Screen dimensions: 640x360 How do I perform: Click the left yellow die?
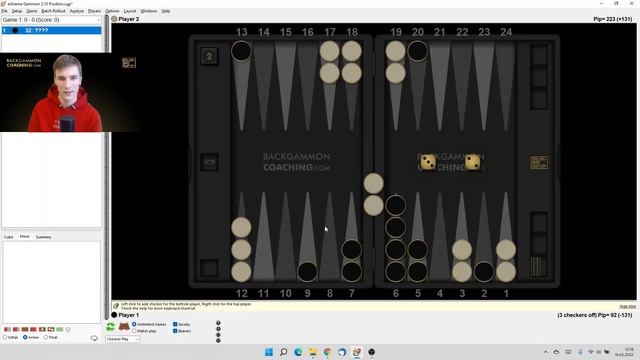point(428,162)
